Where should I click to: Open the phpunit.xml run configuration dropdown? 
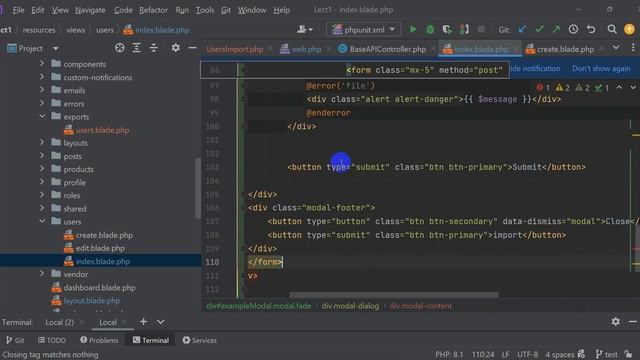click(392, 29)
